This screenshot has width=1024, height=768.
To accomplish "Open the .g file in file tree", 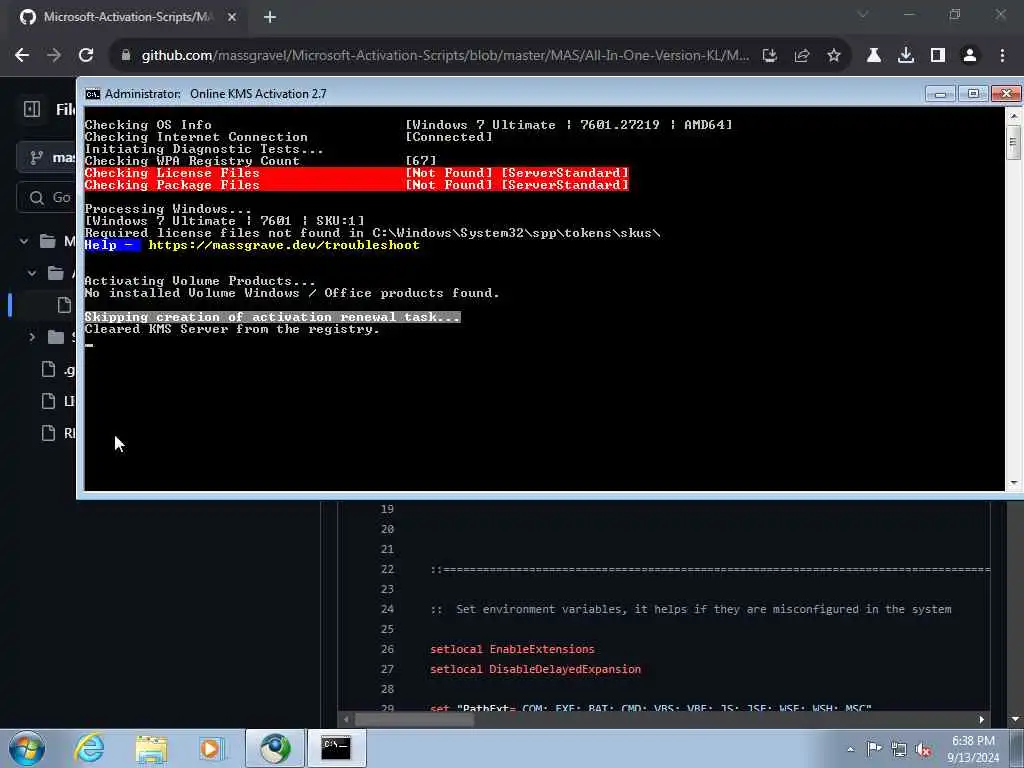I will click(x=57, y=370).
